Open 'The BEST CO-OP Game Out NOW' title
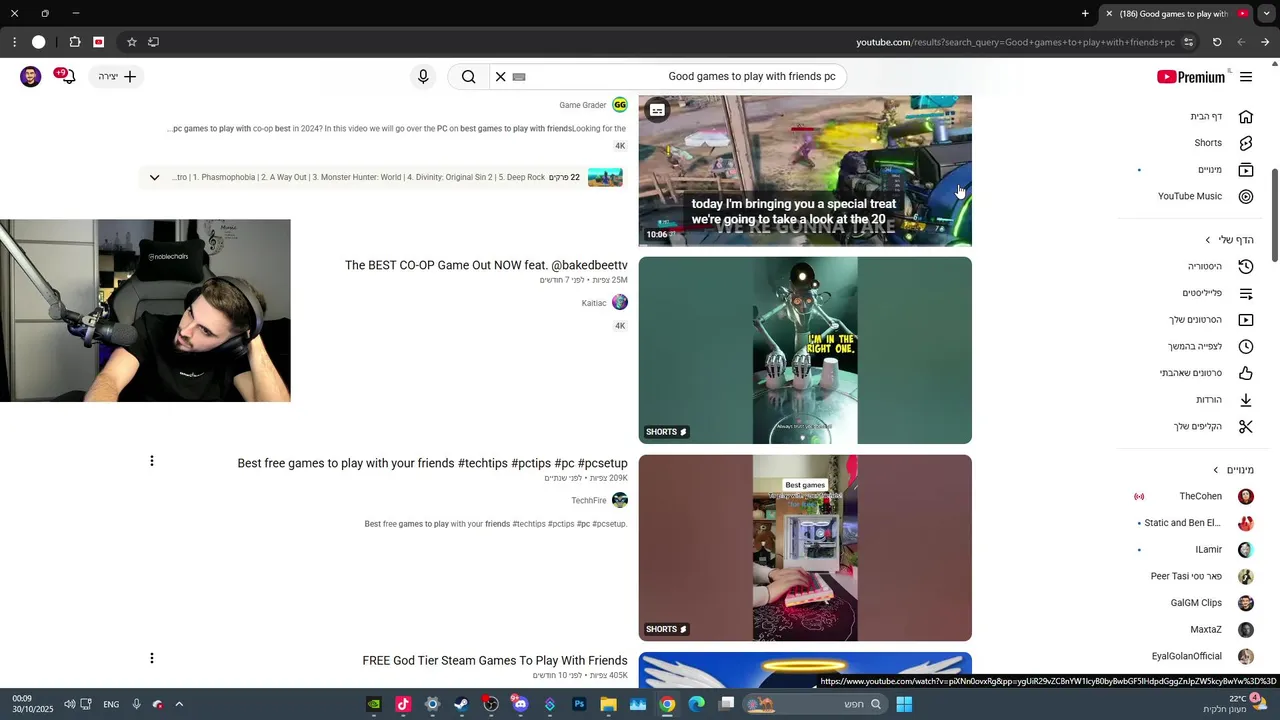Image resolution: width=1280 pixels, height=720 pixels. 486,265
